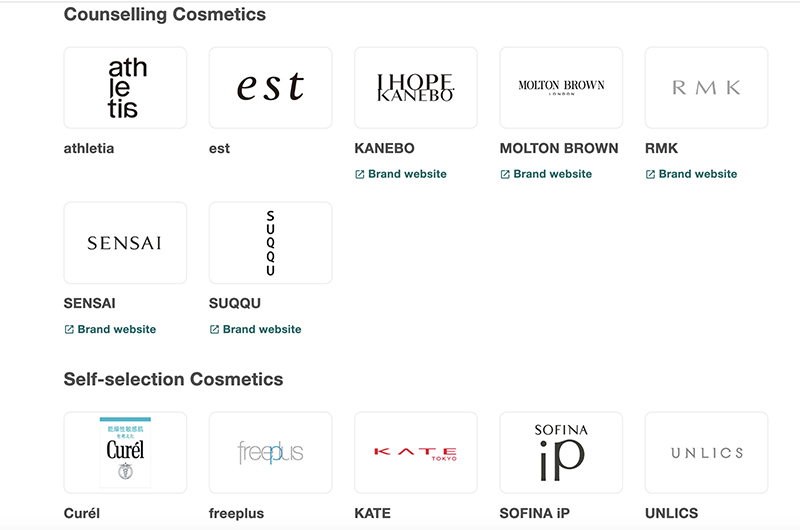
Task: Open the SENSAI logo card
Action: click(125, 243)
